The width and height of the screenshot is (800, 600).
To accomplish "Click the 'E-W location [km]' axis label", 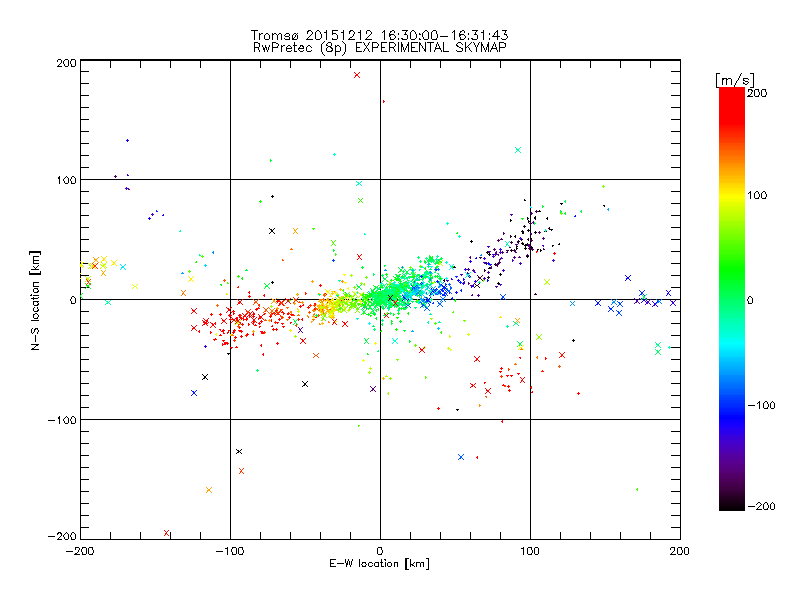I will [x=379, y=564].
